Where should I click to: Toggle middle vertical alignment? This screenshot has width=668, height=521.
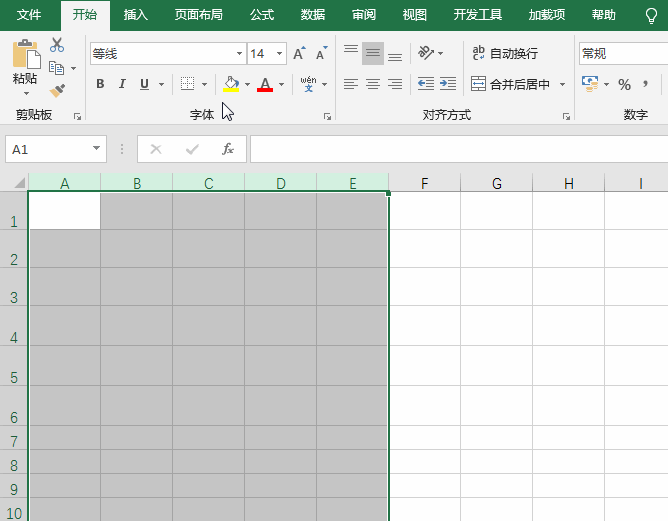tap(373, 53)
